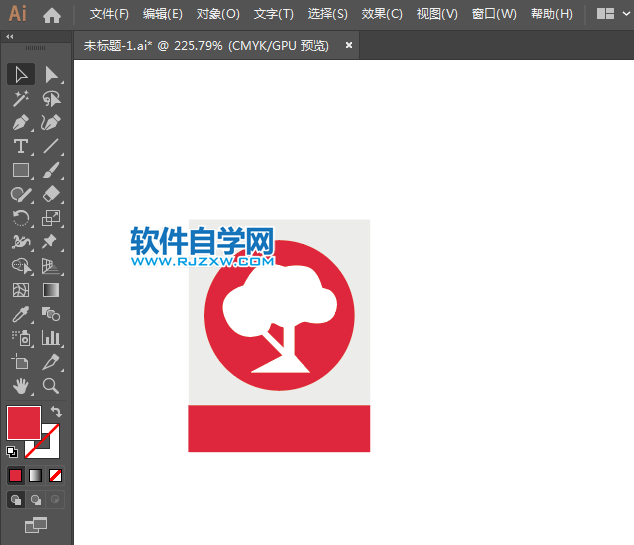This screenshot has height=545, width=634.
Task: Activate the Line Segment tool
Action: (x=51, y=146)
